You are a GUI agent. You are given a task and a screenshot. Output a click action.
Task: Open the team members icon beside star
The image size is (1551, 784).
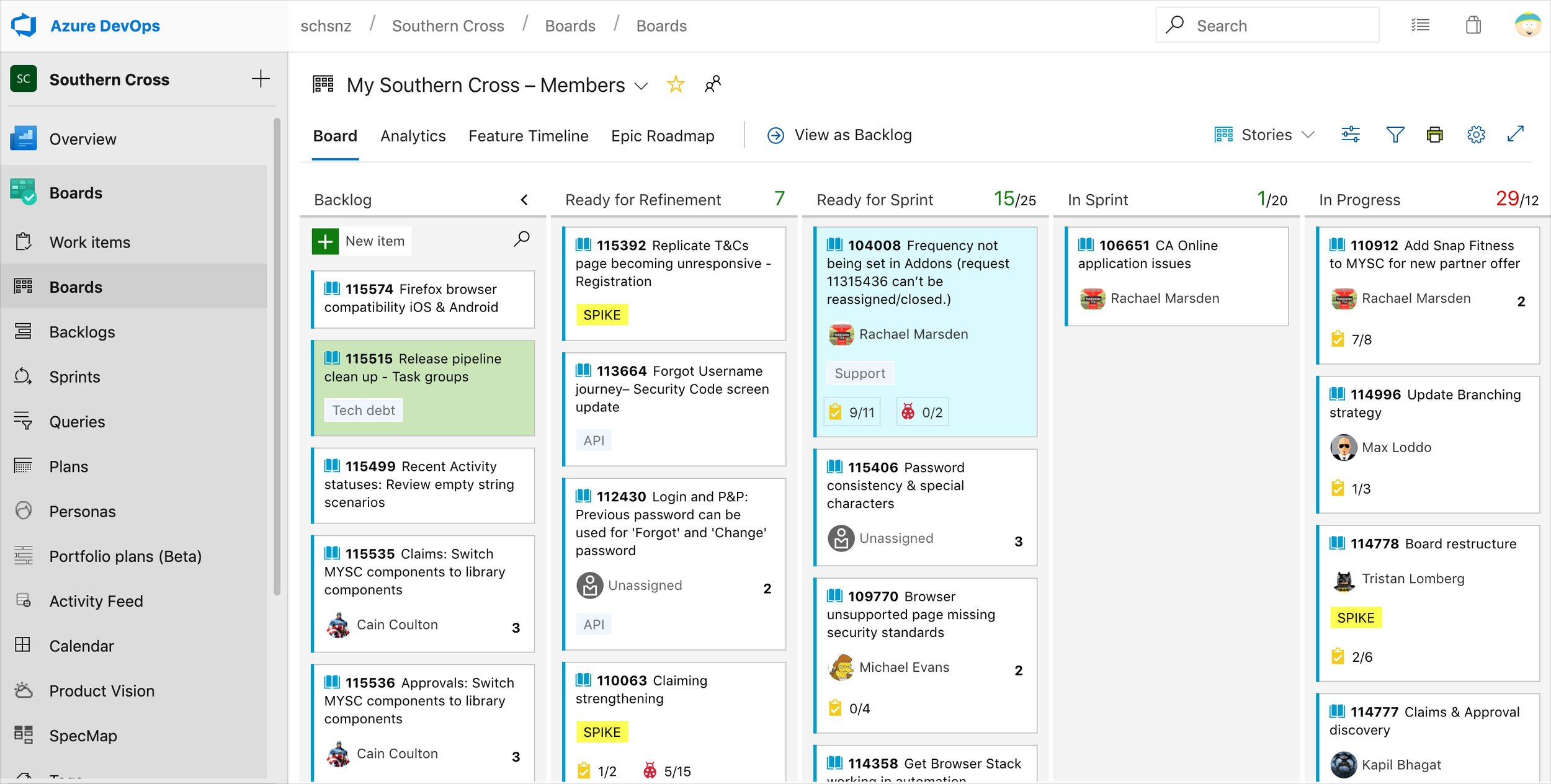[713, 84]
